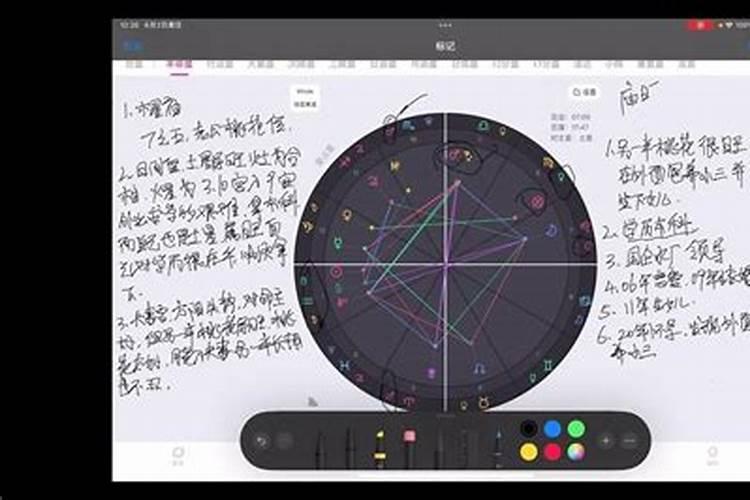This screenshot has height=500, width=750.
Task: Switch to the 日返盘 tab
Action: click(x=383, y=65)
